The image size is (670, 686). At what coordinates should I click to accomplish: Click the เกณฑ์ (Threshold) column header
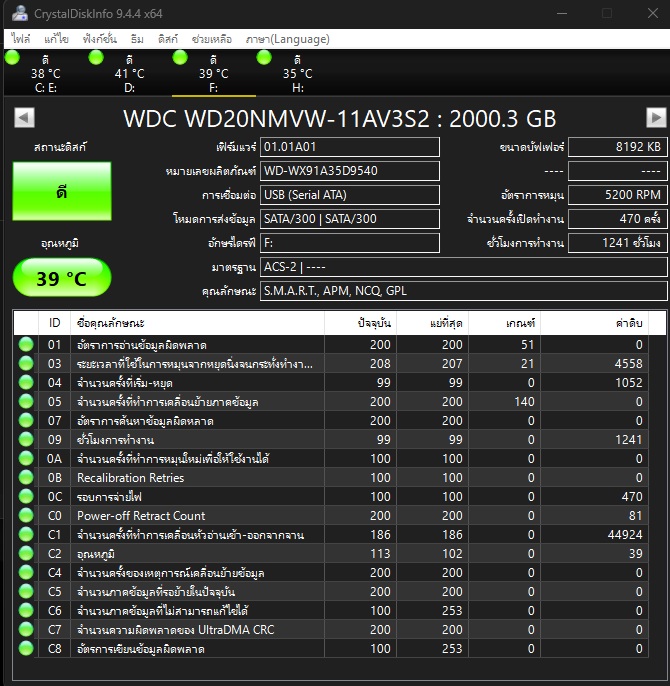pos(505,323)
